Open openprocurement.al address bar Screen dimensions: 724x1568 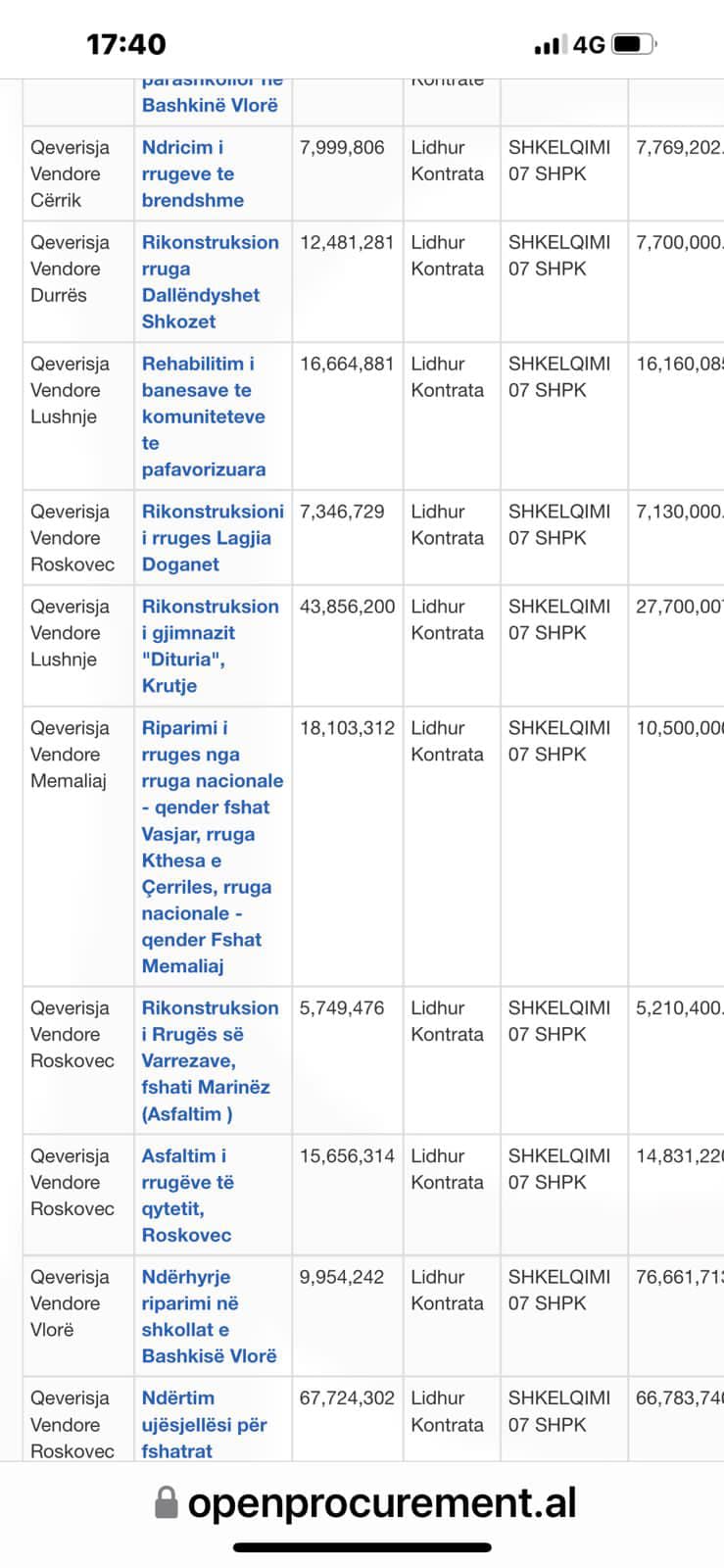(x=381, y=1502)
